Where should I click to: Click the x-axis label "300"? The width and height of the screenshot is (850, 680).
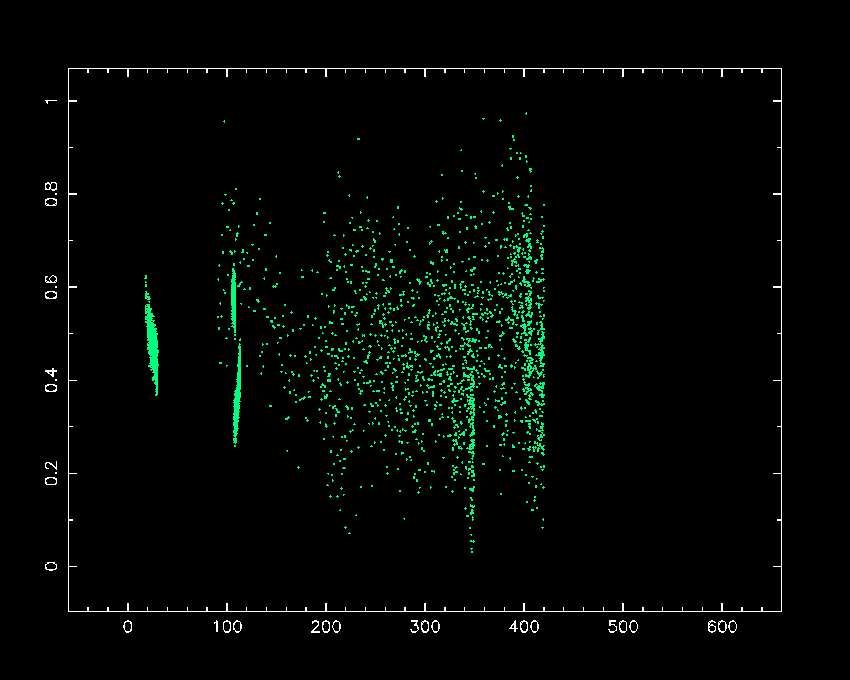(x=425, y=627)
